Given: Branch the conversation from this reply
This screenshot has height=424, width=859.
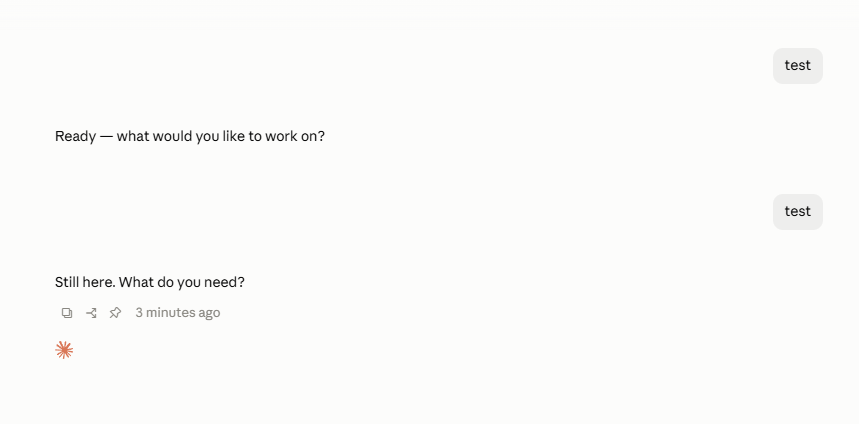Looking at the screenshot, I should tap(91, 313).
